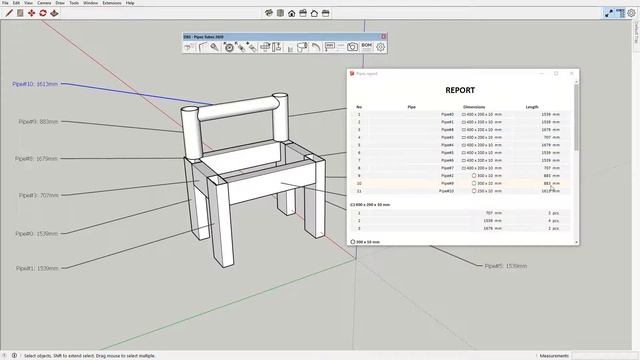Open the Draw menu
The height and width of the screenshot is (360, 640).
coord(60,3)
